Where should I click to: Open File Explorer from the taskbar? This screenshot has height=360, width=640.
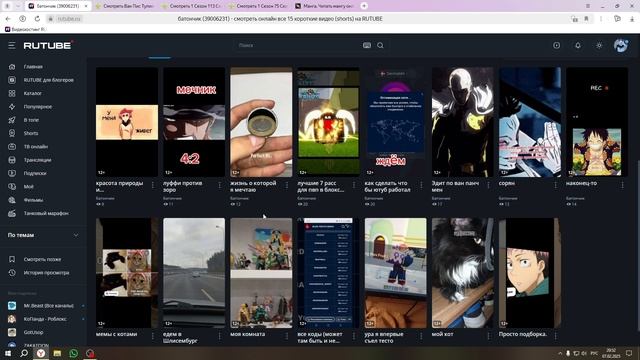point(57,353)
